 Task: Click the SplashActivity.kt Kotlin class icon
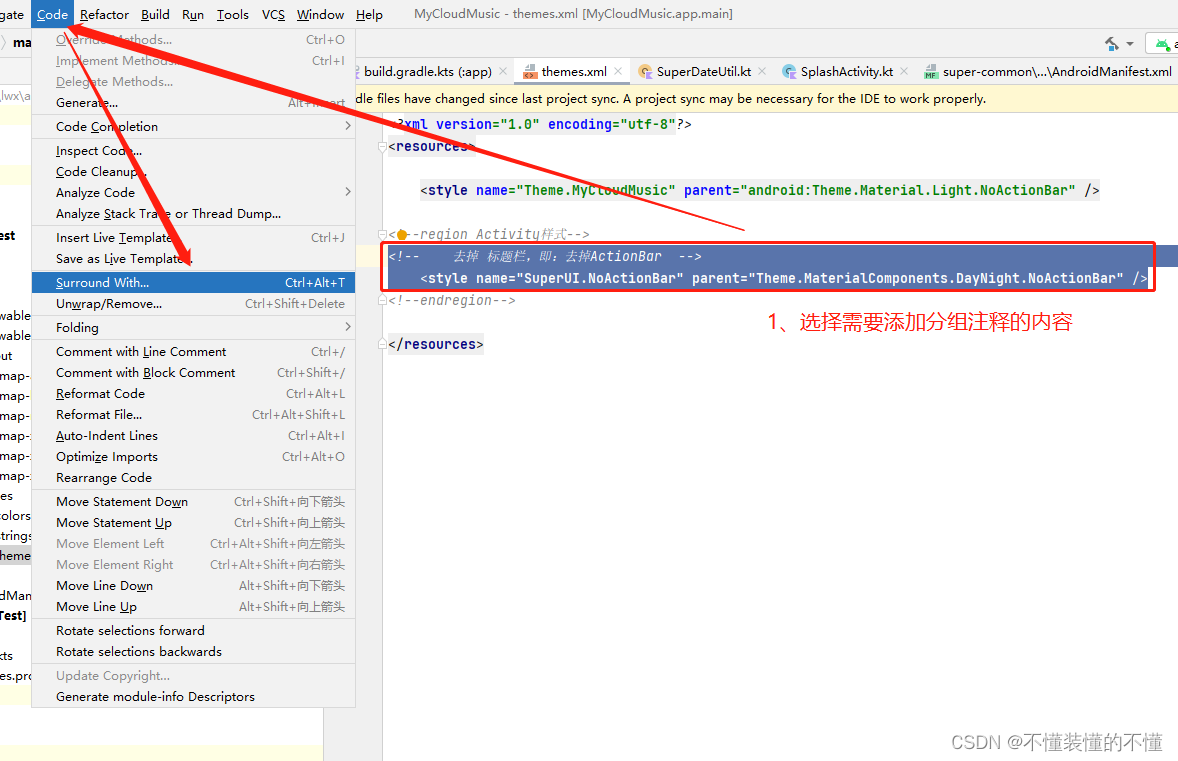coord(789,71)
